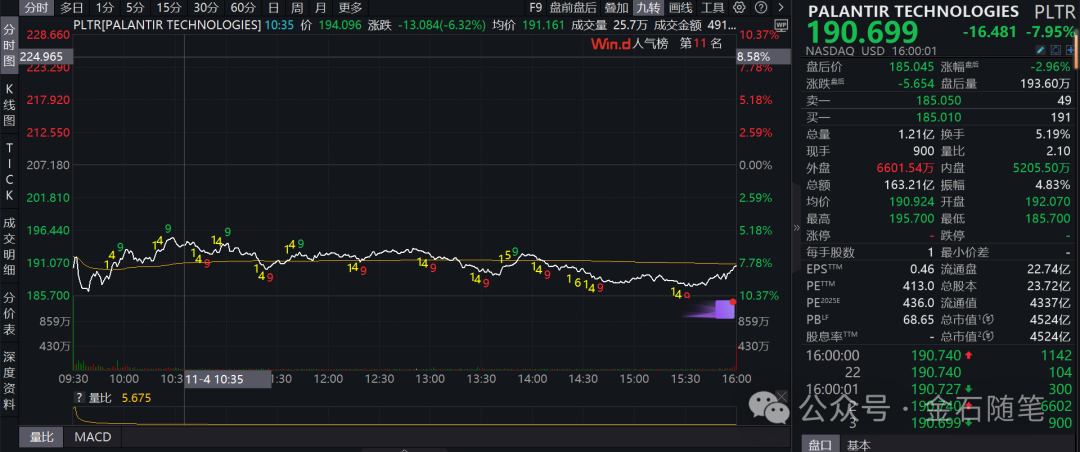Viewport: 1080px width, 452px height.
Task: Toggle the 叠加 overlay option
Action: pyautogui.click(x=616, y=7)
